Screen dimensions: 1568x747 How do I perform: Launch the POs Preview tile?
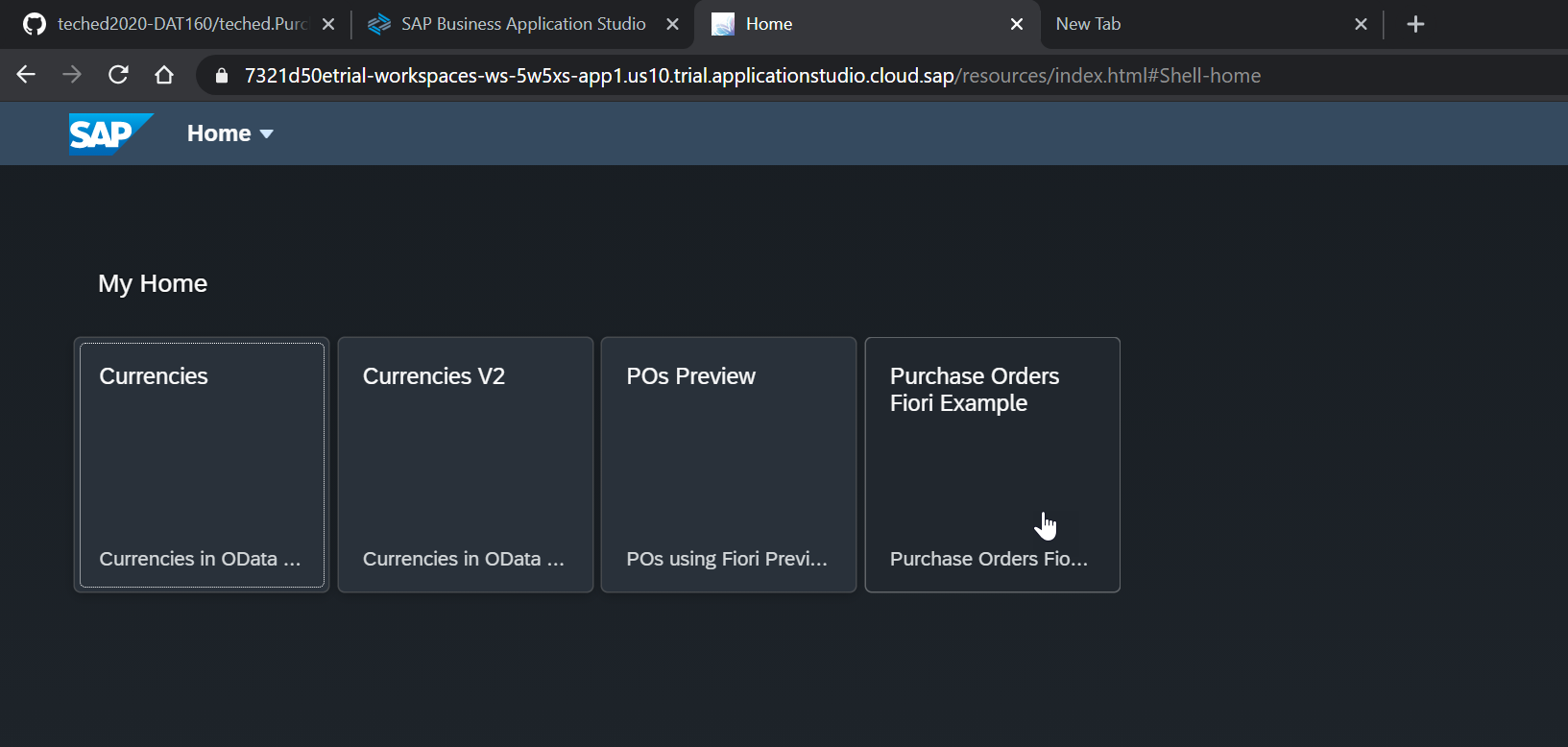pyautogui.click(x=729, y=465)
